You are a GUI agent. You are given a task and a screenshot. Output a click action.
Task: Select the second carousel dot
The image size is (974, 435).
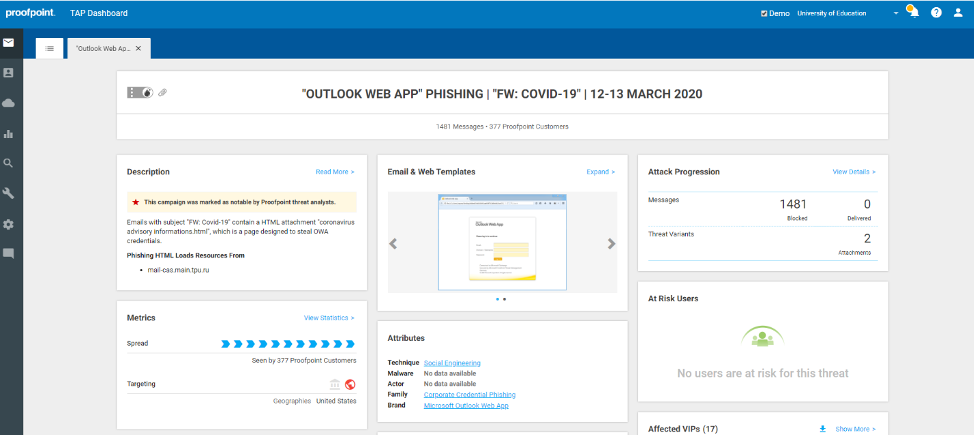click(504, 299)
